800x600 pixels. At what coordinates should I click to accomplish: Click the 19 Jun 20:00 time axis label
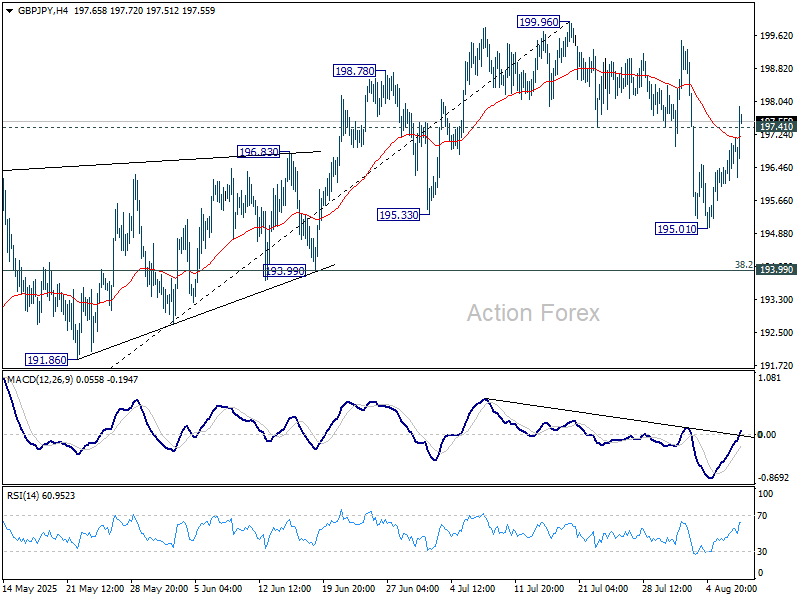pyautogui.click(x=348, y=591)
